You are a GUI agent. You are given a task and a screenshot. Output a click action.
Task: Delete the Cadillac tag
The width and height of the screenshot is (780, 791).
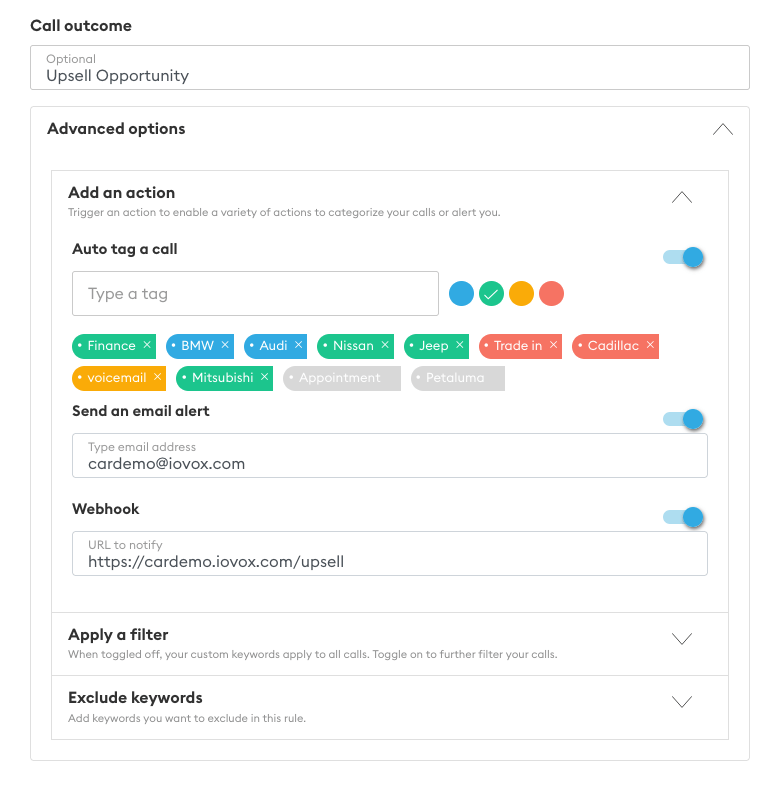coord(650,345)
